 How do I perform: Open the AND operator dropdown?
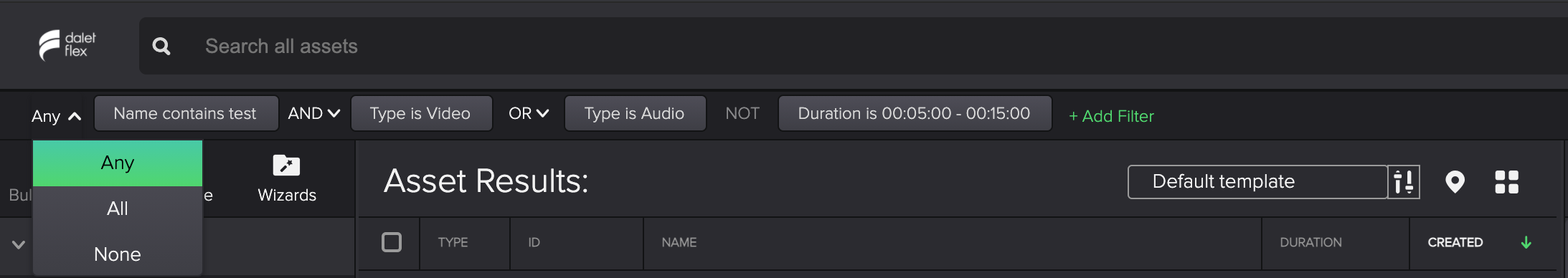pos(314,113)
